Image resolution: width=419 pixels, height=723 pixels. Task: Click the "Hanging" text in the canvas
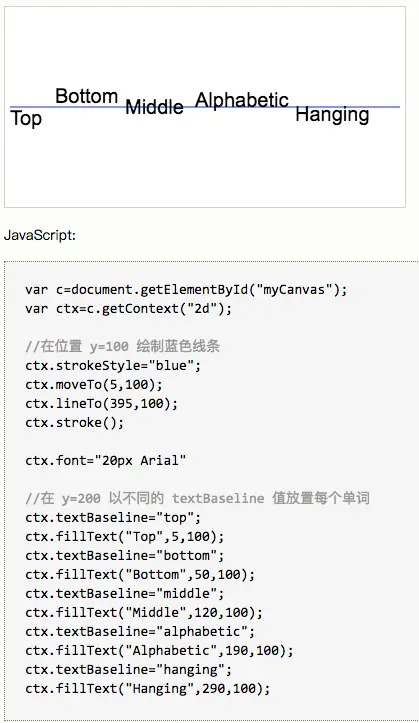point(332,115)
